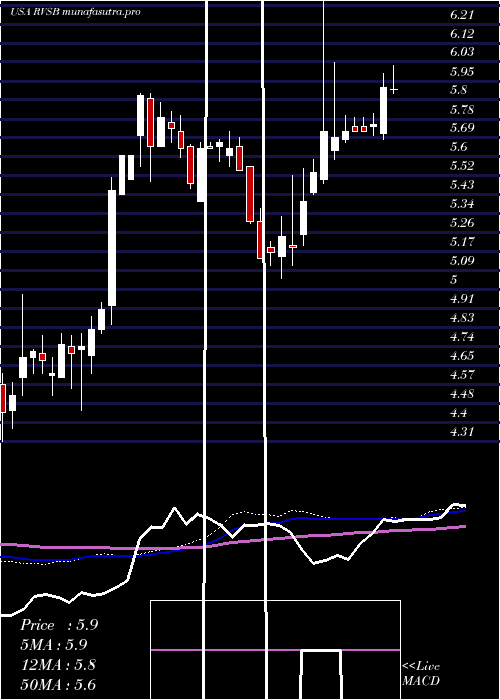Click the 5.6 price axis label

(x=458, y=147)
